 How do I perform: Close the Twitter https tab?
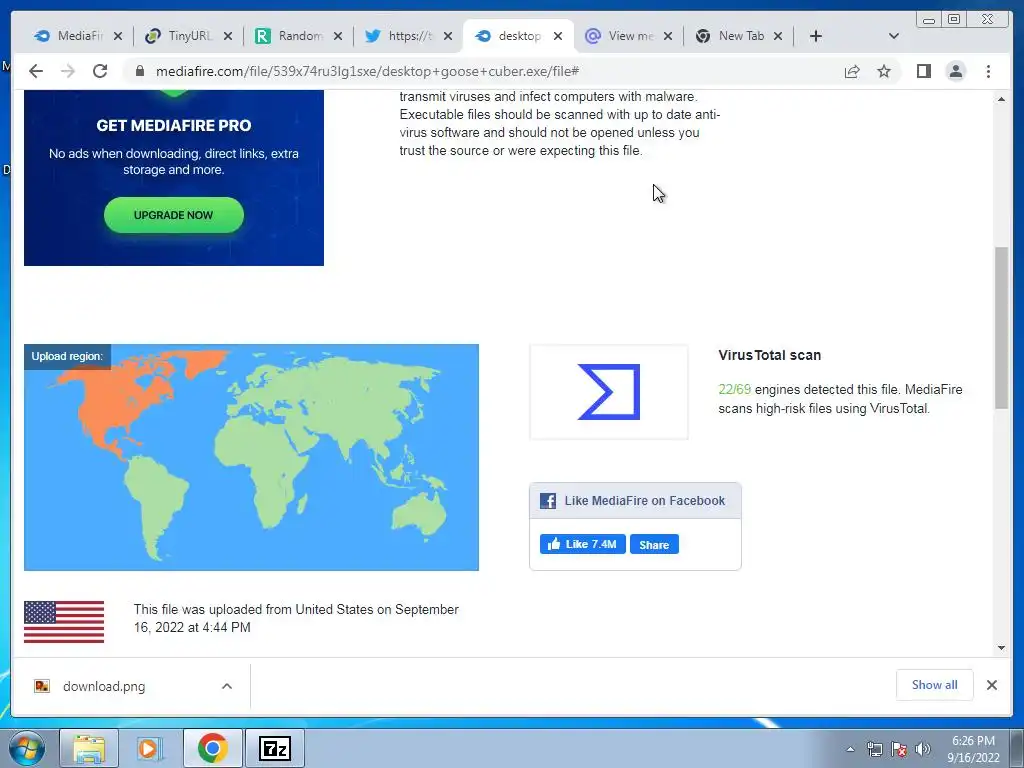click(x=448, y=36)
